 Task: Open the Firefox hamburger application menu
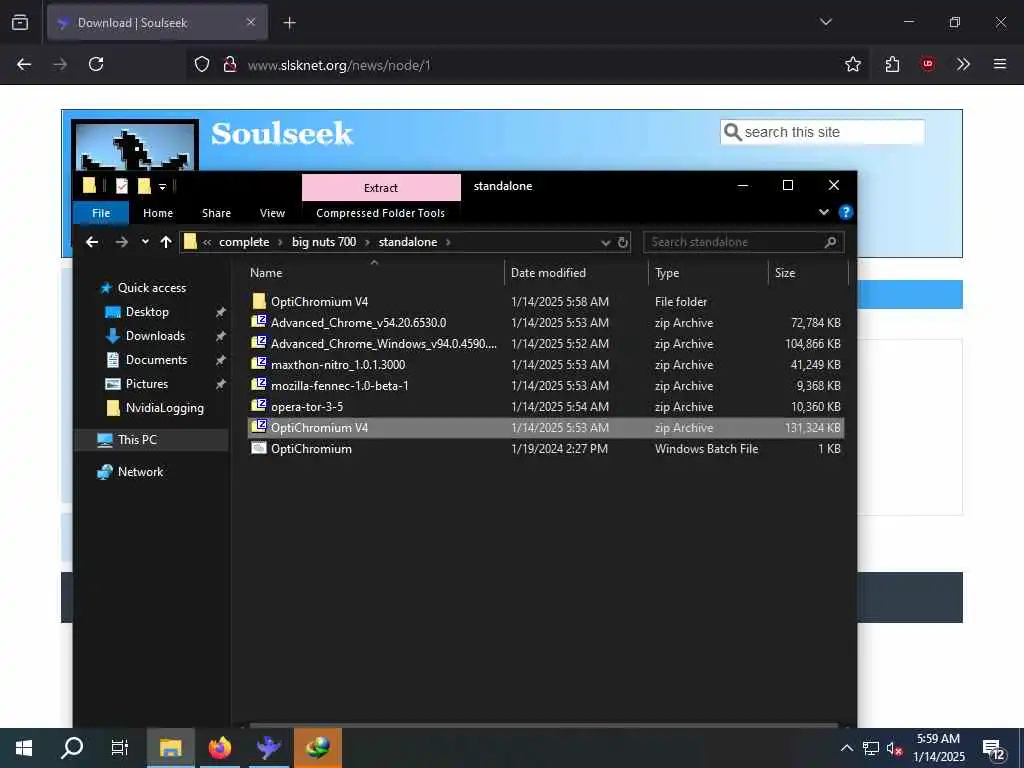tap(1000, 64)
